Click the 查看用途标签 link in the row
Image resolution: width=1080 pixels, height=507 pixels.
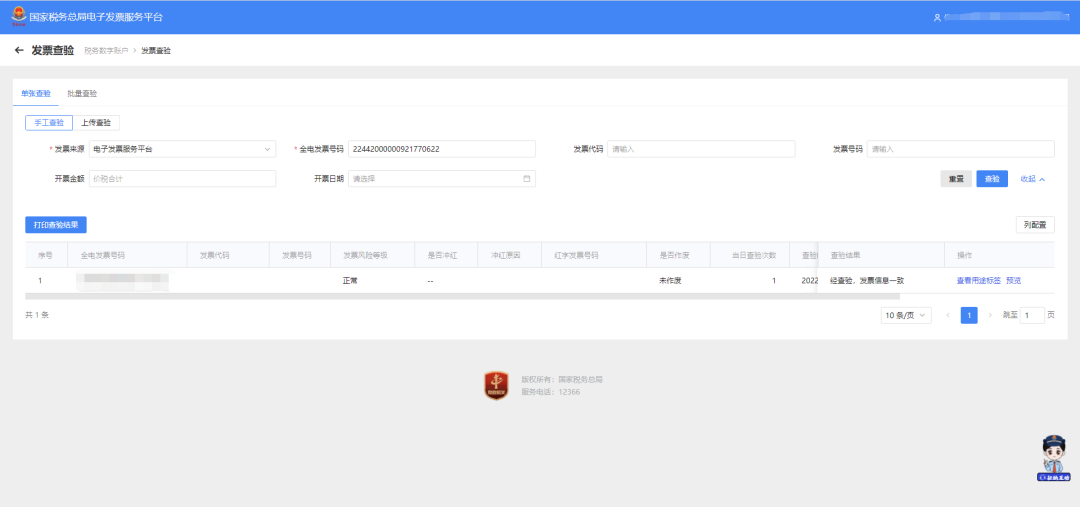coord(978,281)
